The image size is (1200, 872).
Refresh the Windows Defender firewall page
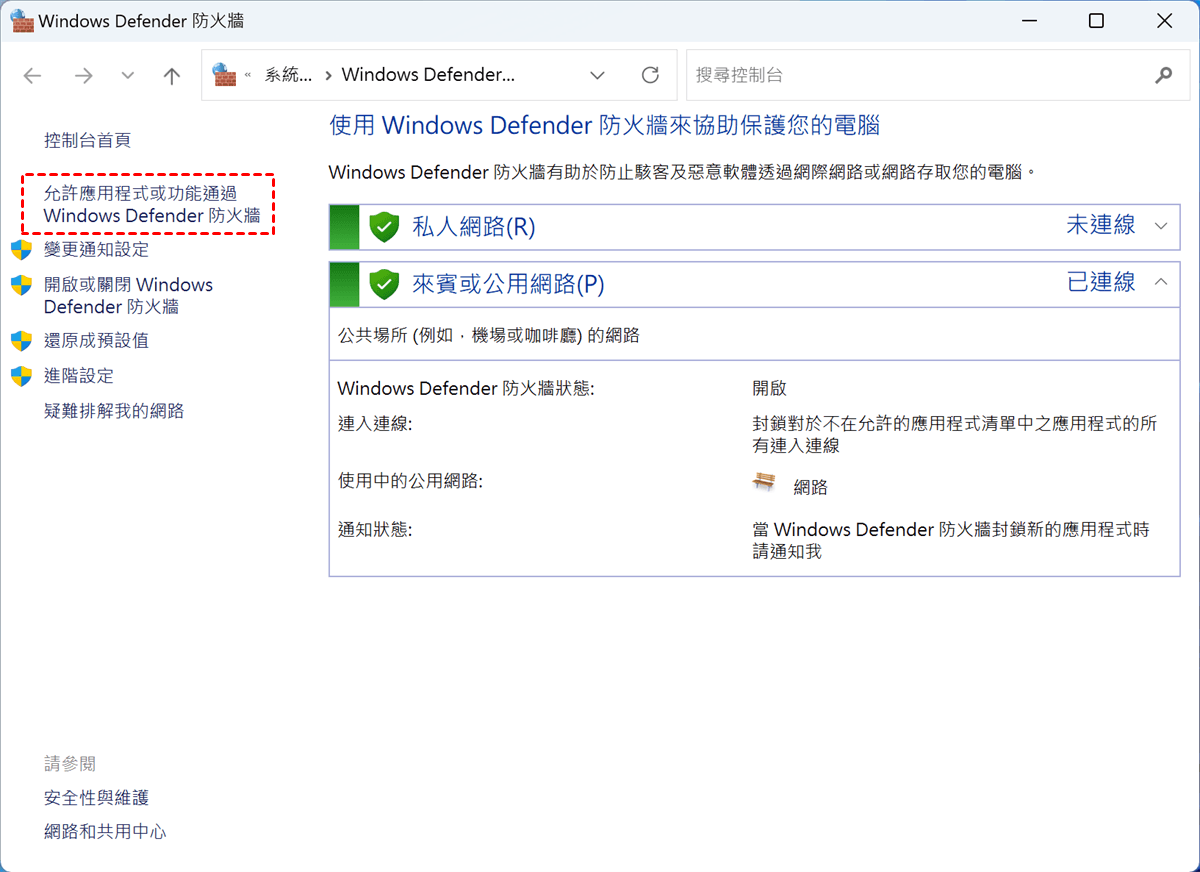coord(650,75)
